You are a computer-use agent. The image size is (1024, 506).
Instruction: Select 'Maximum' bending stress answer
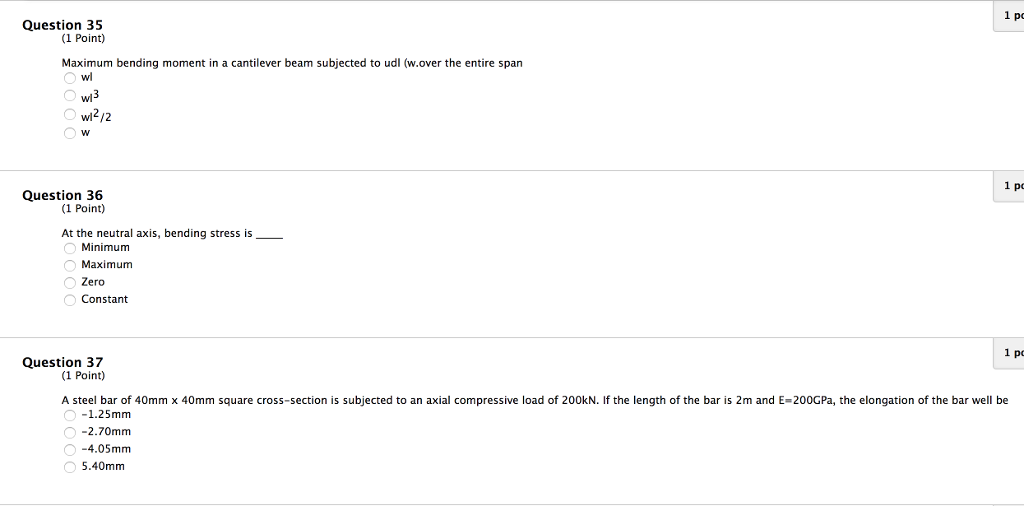point(70,265)
